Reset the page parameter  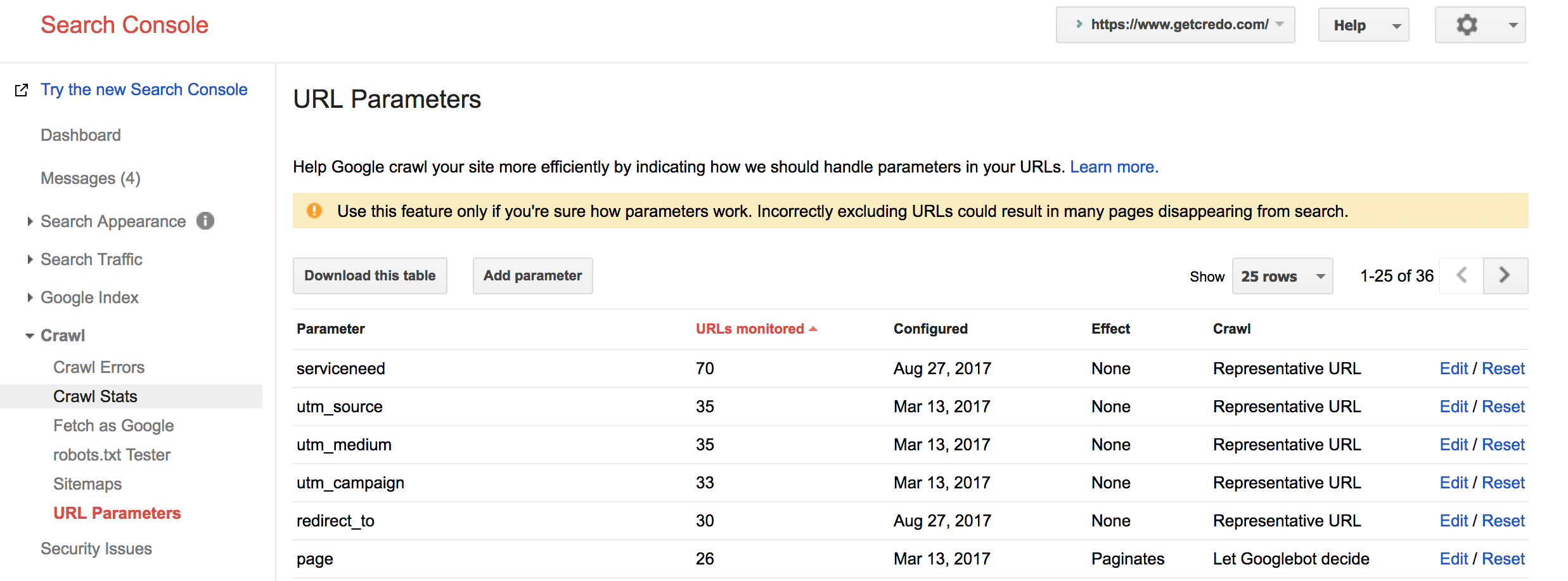point(1503,559)
